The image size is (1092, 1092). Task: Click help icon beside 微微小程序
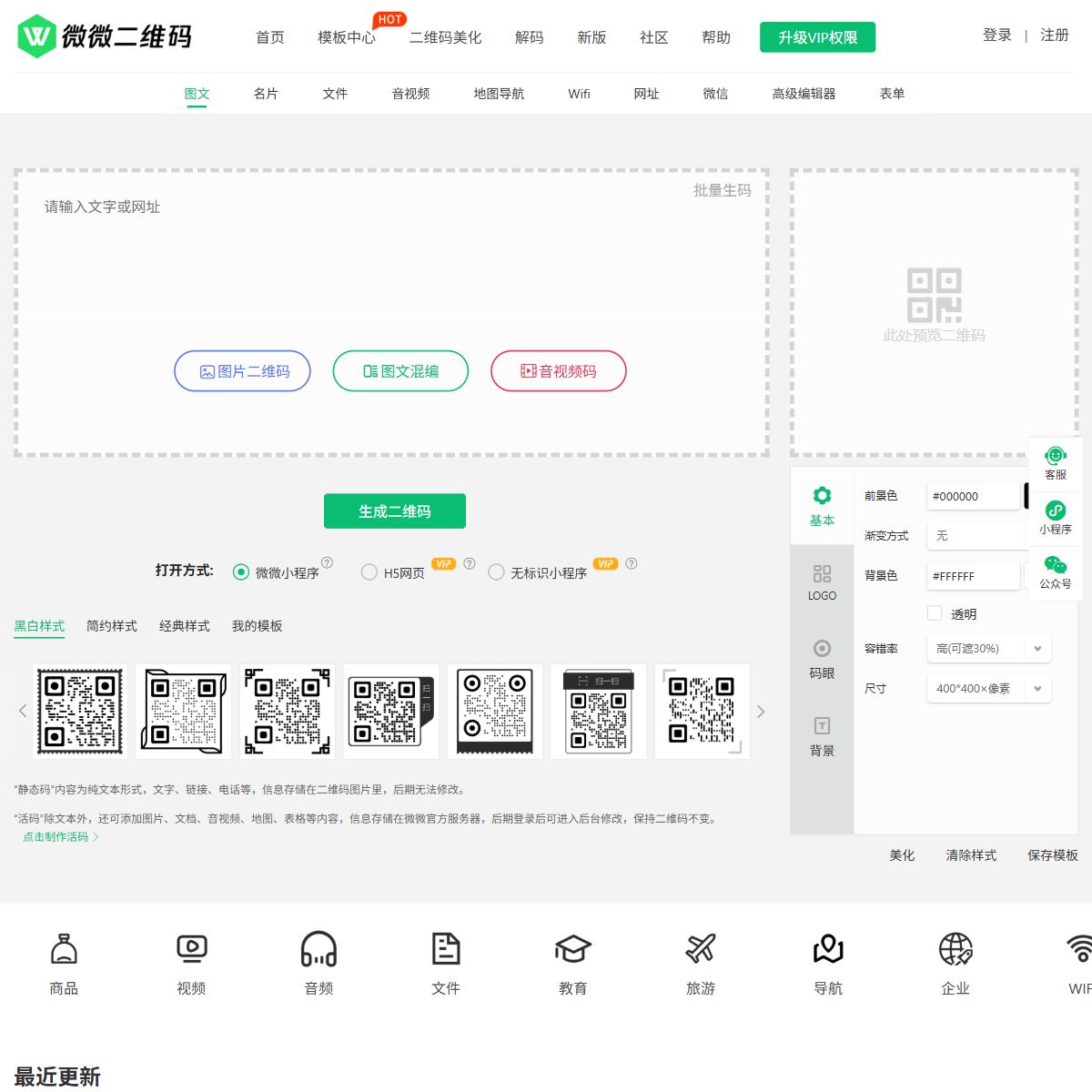328,562
